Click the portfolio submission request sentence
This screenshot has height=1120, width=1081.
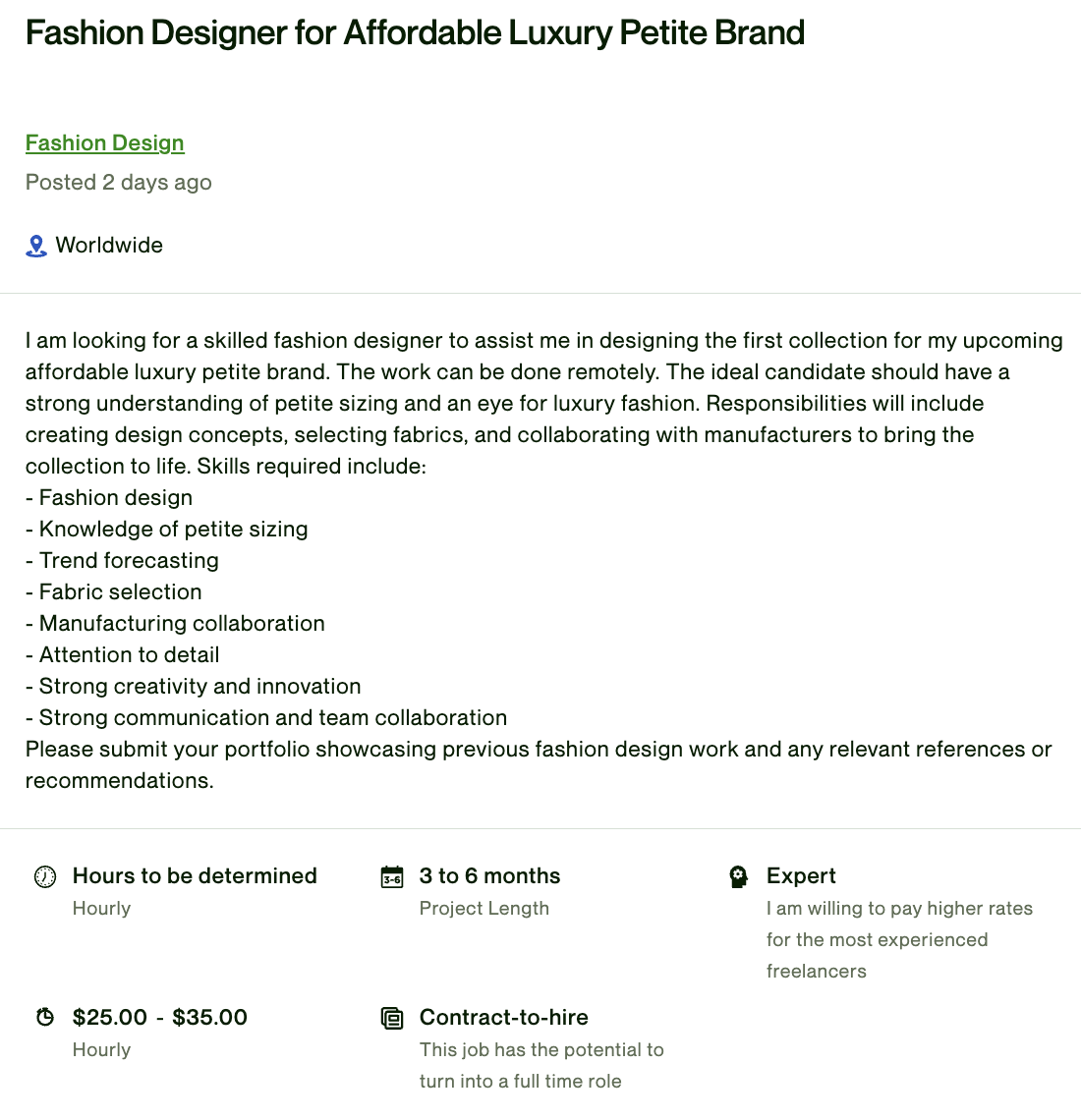[539, 750]
